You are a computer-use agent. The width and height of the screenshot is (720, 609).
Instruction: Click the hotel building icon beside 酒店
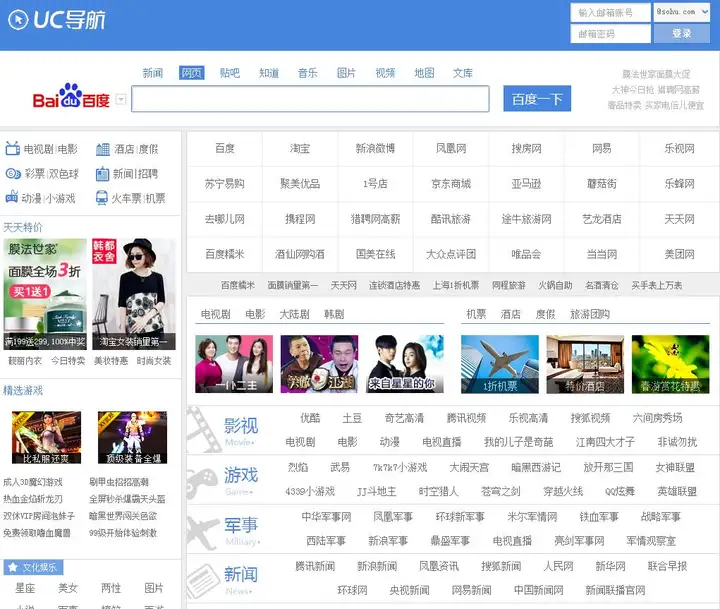tap(102, 149)
